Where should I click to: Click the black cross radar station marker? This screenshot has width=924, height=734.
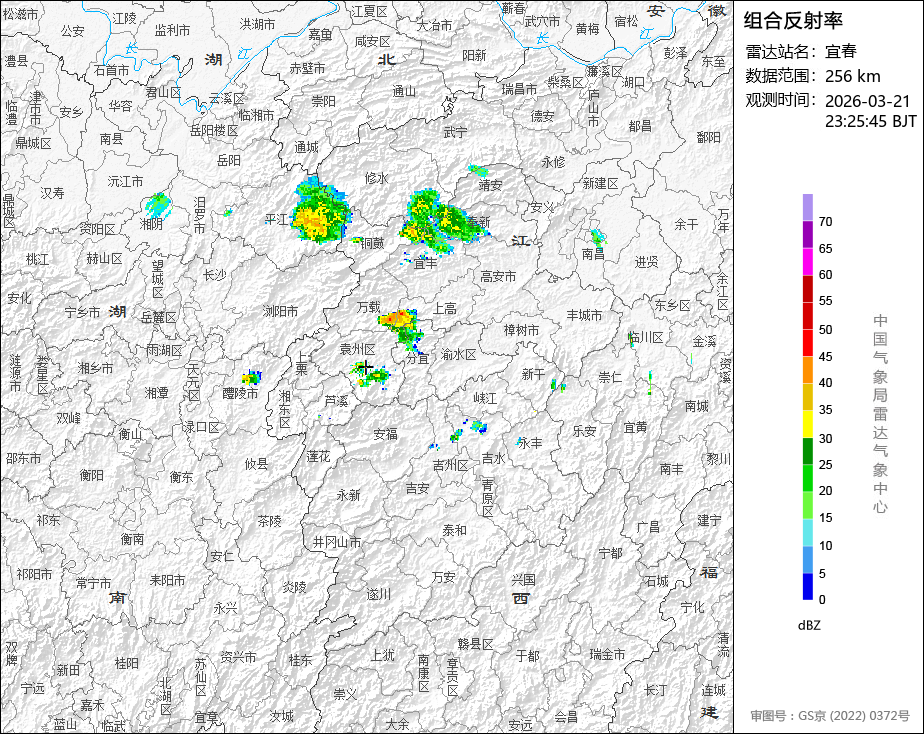tap(365, 368)
